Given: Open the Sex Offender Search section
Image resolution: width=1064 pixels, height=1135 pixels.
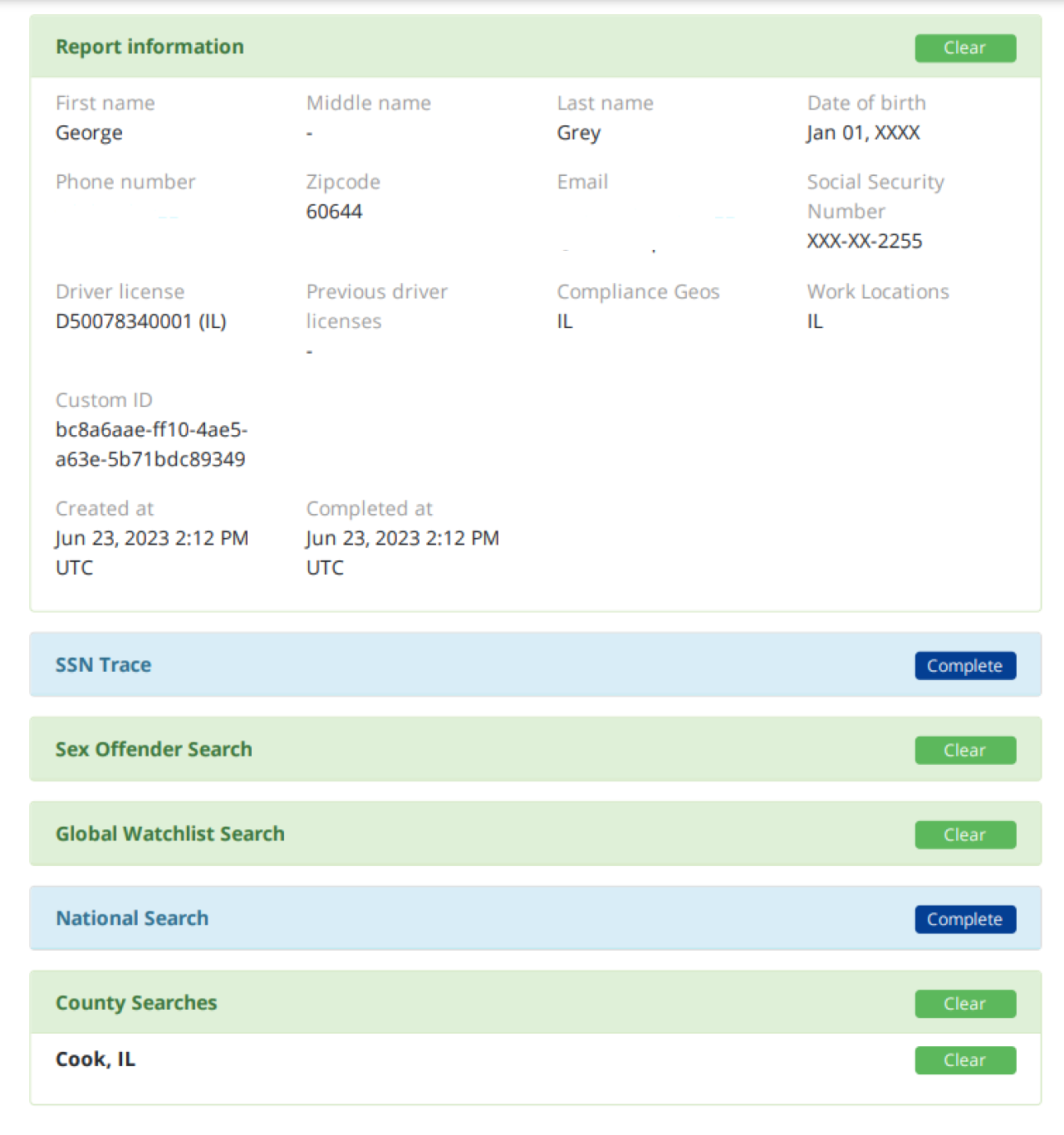Looking at the screenshot, I should 154,749.
